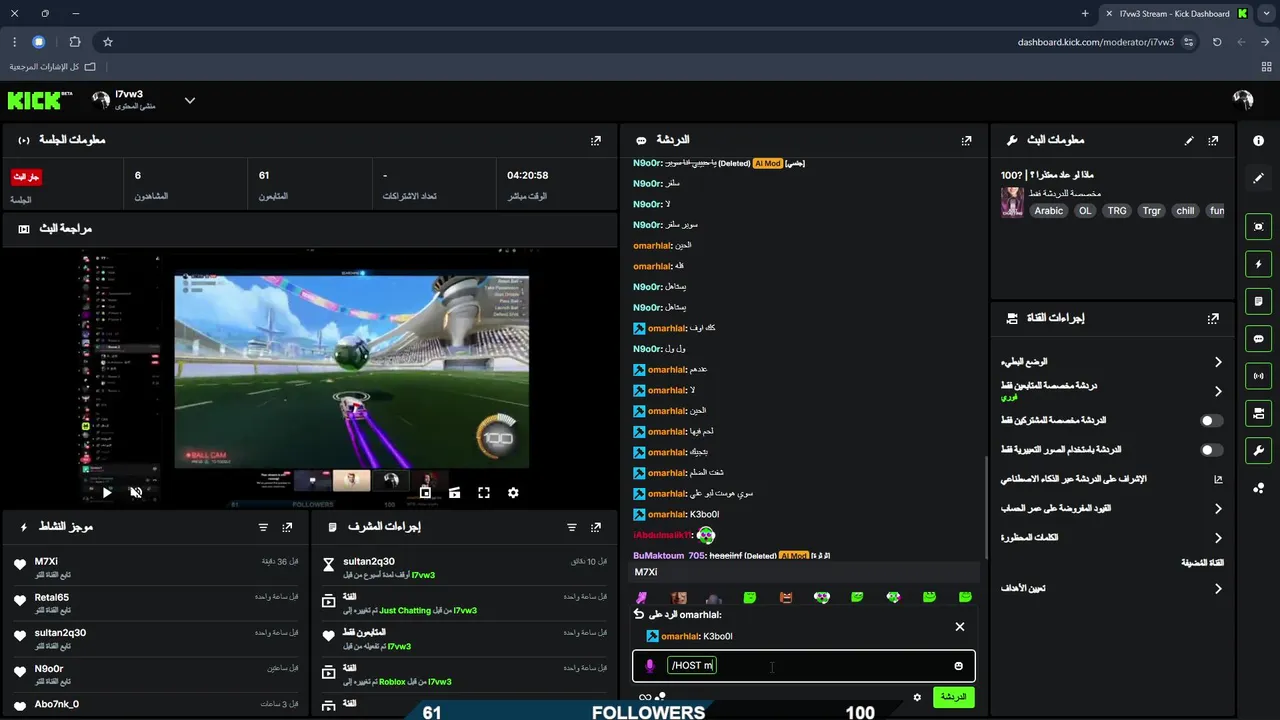Image resolution: width=1280 pixels, height=720 pixels.
Task: Click the pencil icon in right sidebar
Action: click(x=1258, y=178)
